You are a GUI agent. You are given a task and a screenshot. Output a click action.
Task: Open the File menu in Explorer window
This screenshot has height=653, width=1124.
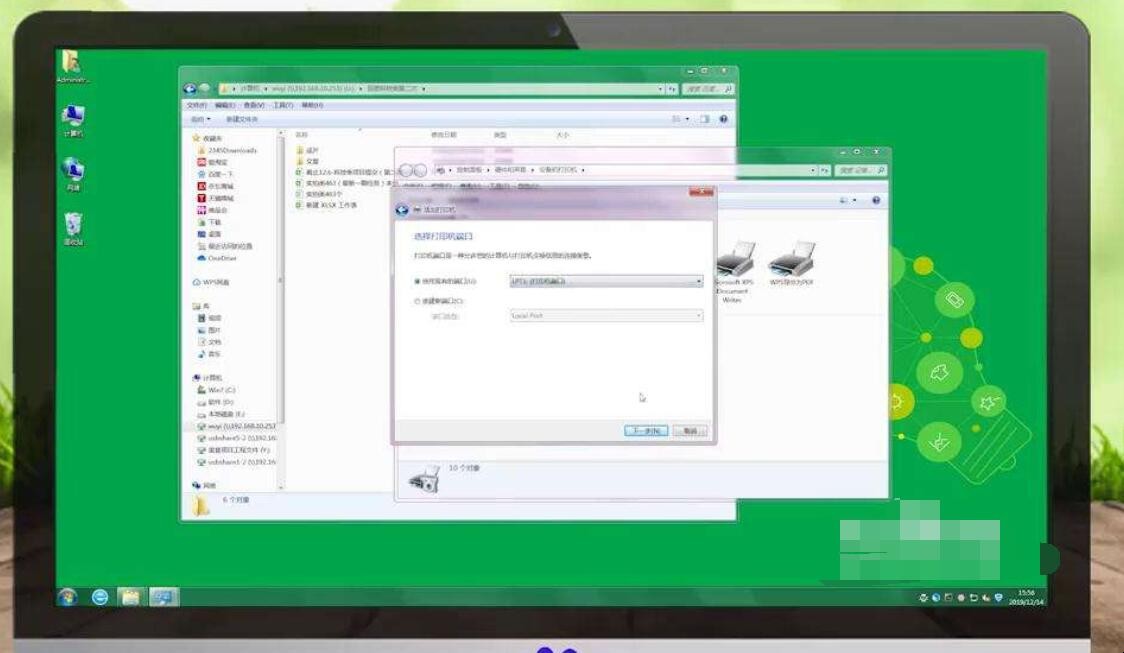coord(196,105)
